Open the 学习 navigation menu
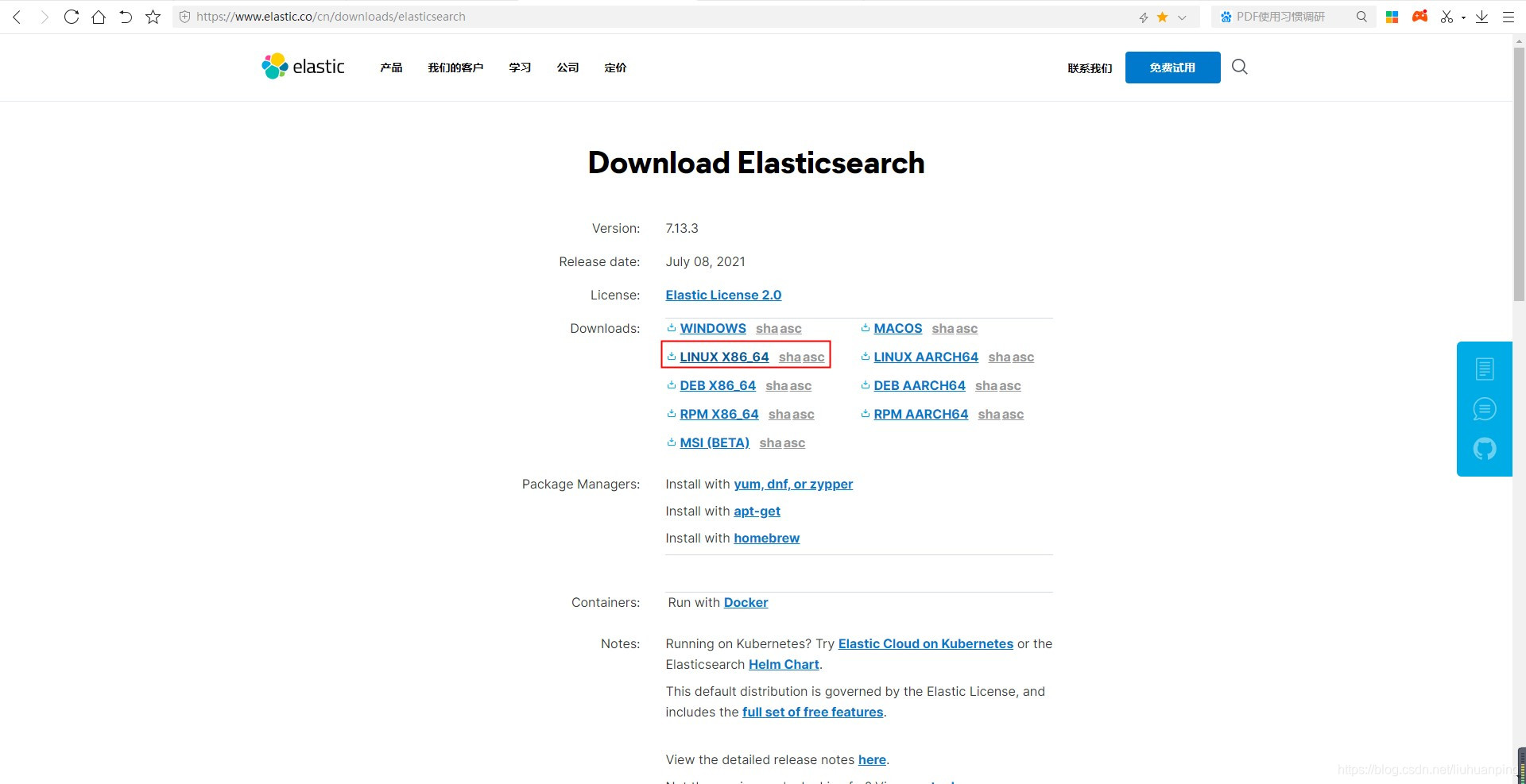This screenshot has height=784, width=1526. pyautogui.click(x=520, y=68)
